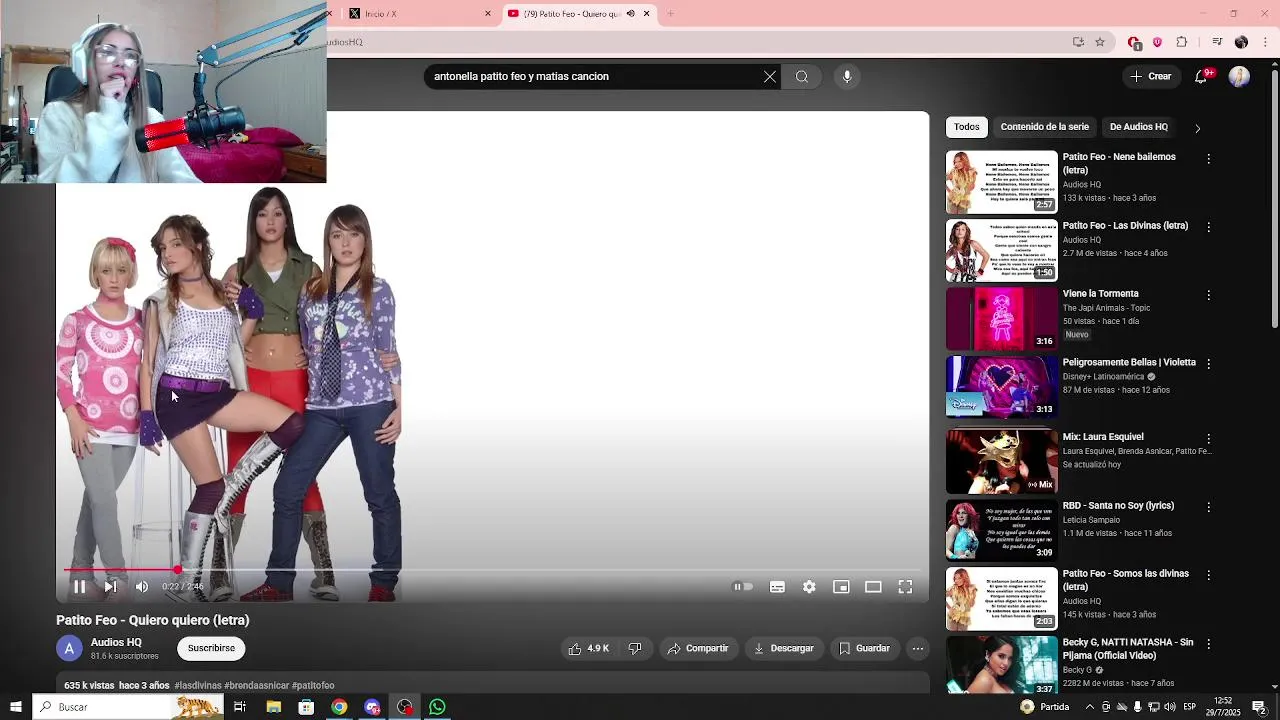Open the Windows Start menu
Screen dimensions: 1280x720
16,707
